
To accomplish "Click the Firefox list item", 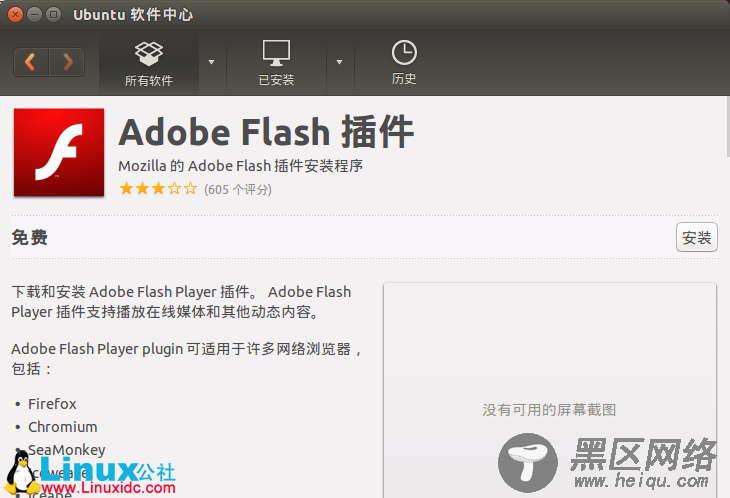I will click(x=52, y=404).
